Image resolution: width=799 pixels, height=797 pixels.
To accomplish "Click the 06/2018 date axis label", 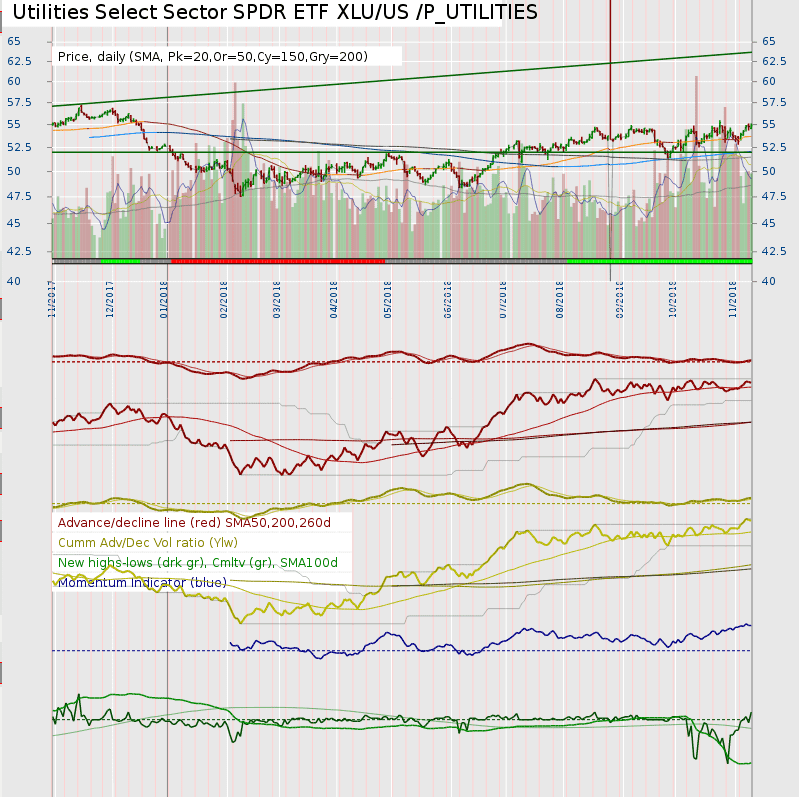I will click(448, 300).
